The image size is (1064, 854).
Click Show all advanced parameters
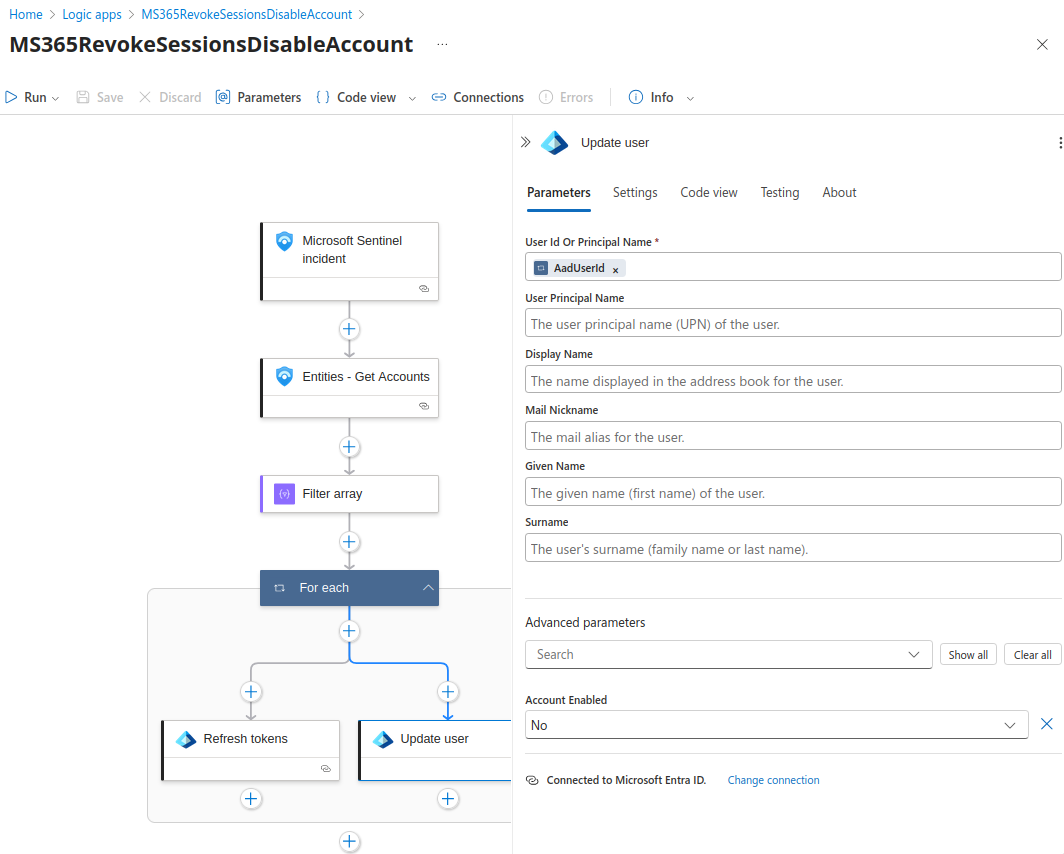[x=968, y=655]
